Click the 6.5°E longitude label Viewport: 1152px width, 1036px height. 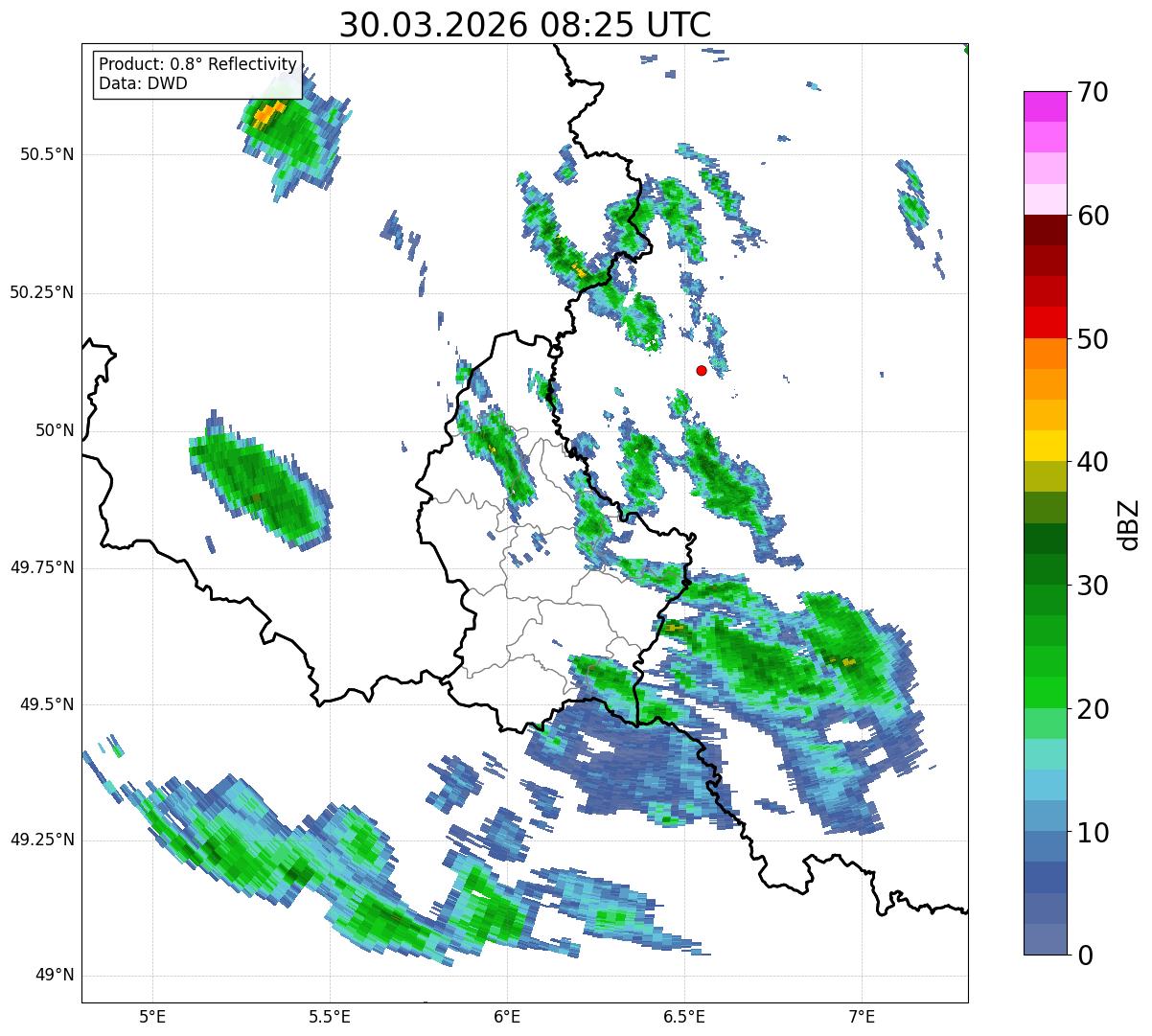point(684,1016)
